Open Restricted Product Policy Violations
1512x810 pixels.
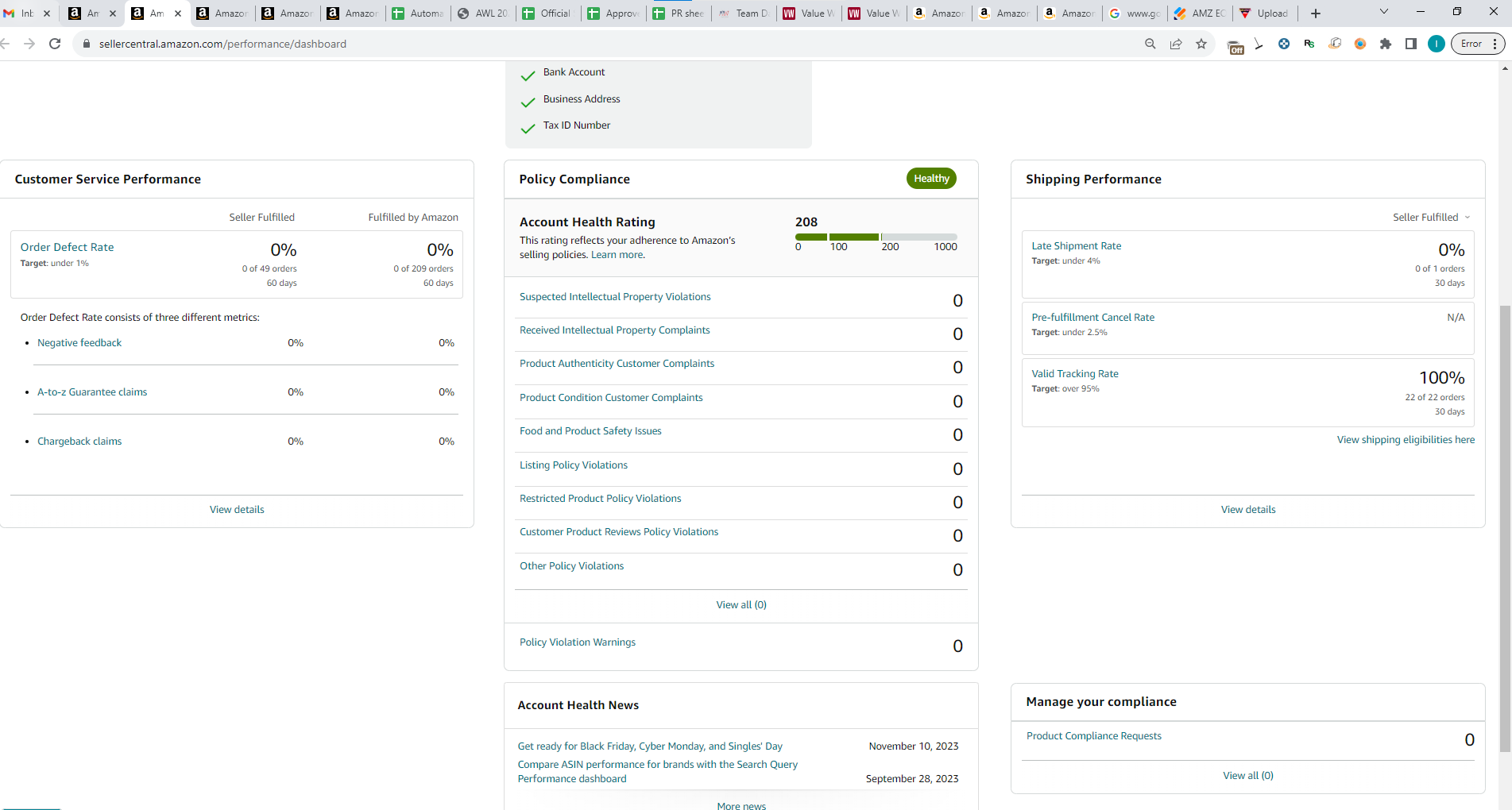(600, 499)
